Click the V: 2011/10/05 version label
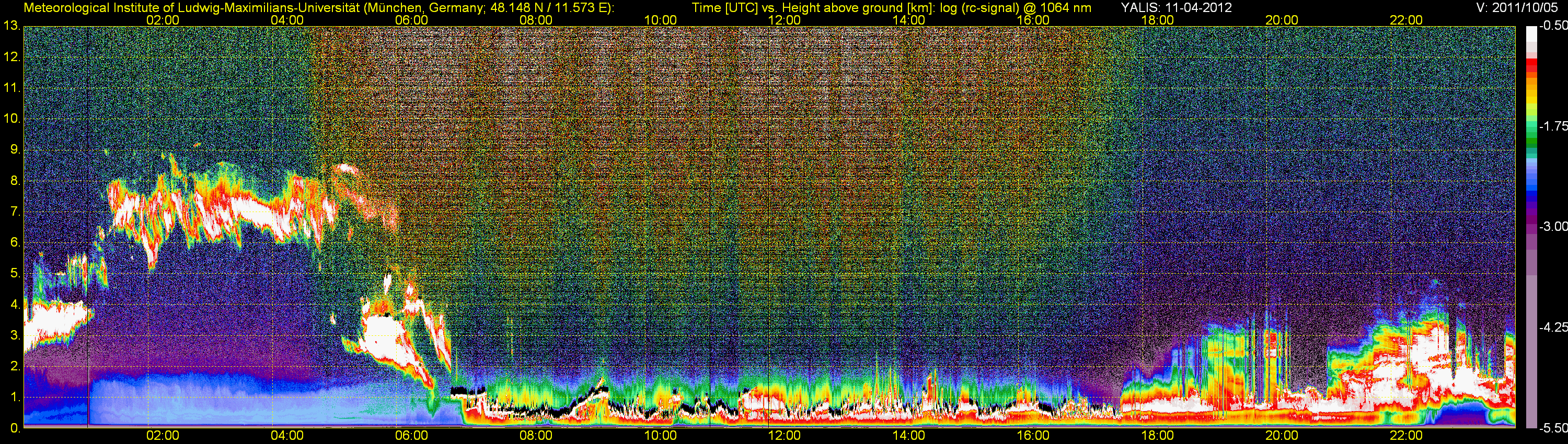This screenshot has width=1568, height=444. pyautogui.click(x=1519, y=8)
